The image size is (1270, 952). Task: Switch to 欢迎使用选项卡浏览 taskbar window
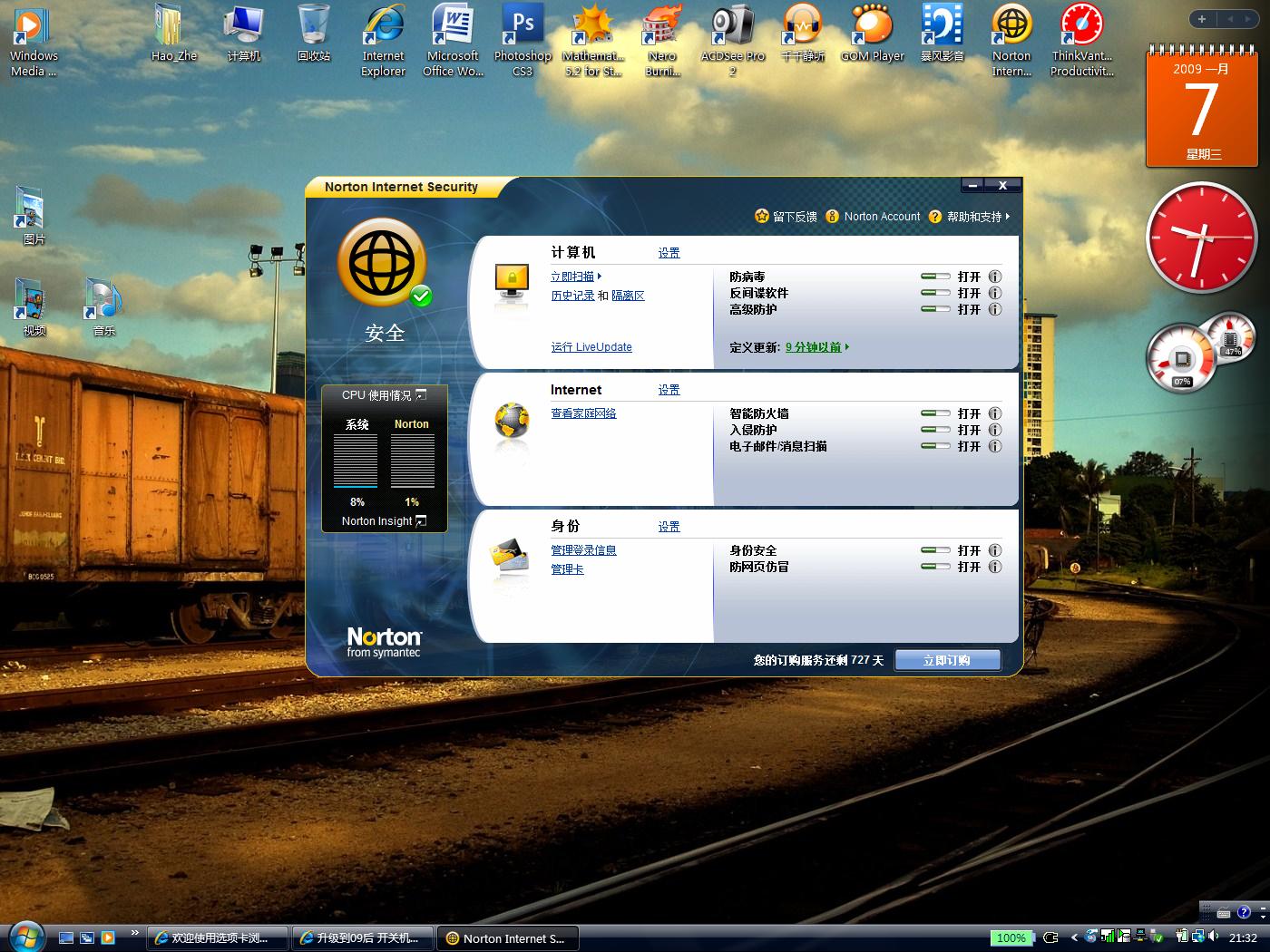[x=219, y=938]
